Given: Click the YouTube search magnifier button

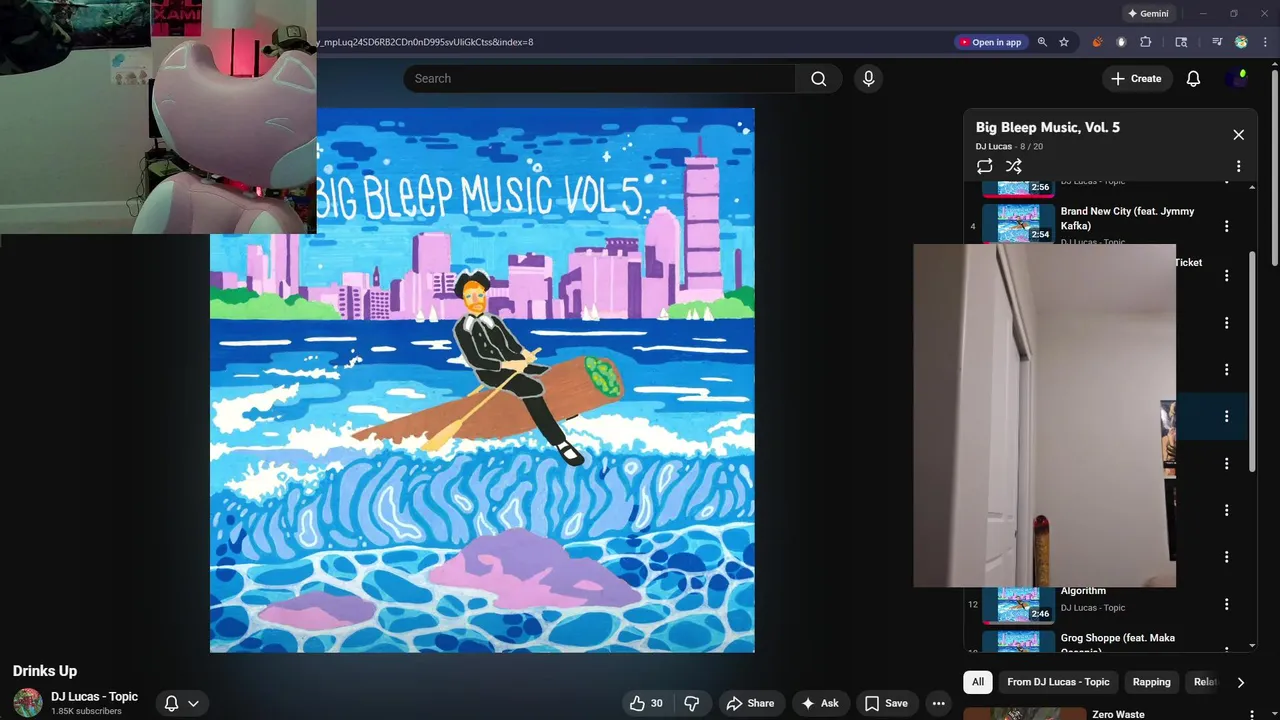Looking at the screenshot, I should coord(819,79).
